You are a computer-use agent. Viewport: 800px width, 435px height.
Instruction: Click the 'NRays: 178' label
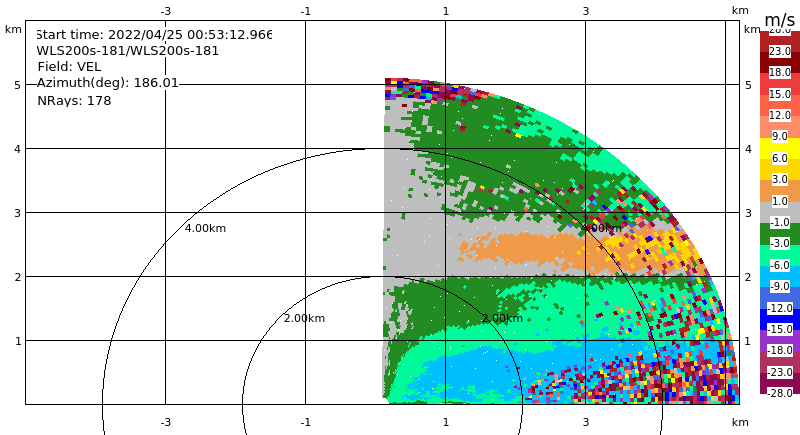pos(74,100)
